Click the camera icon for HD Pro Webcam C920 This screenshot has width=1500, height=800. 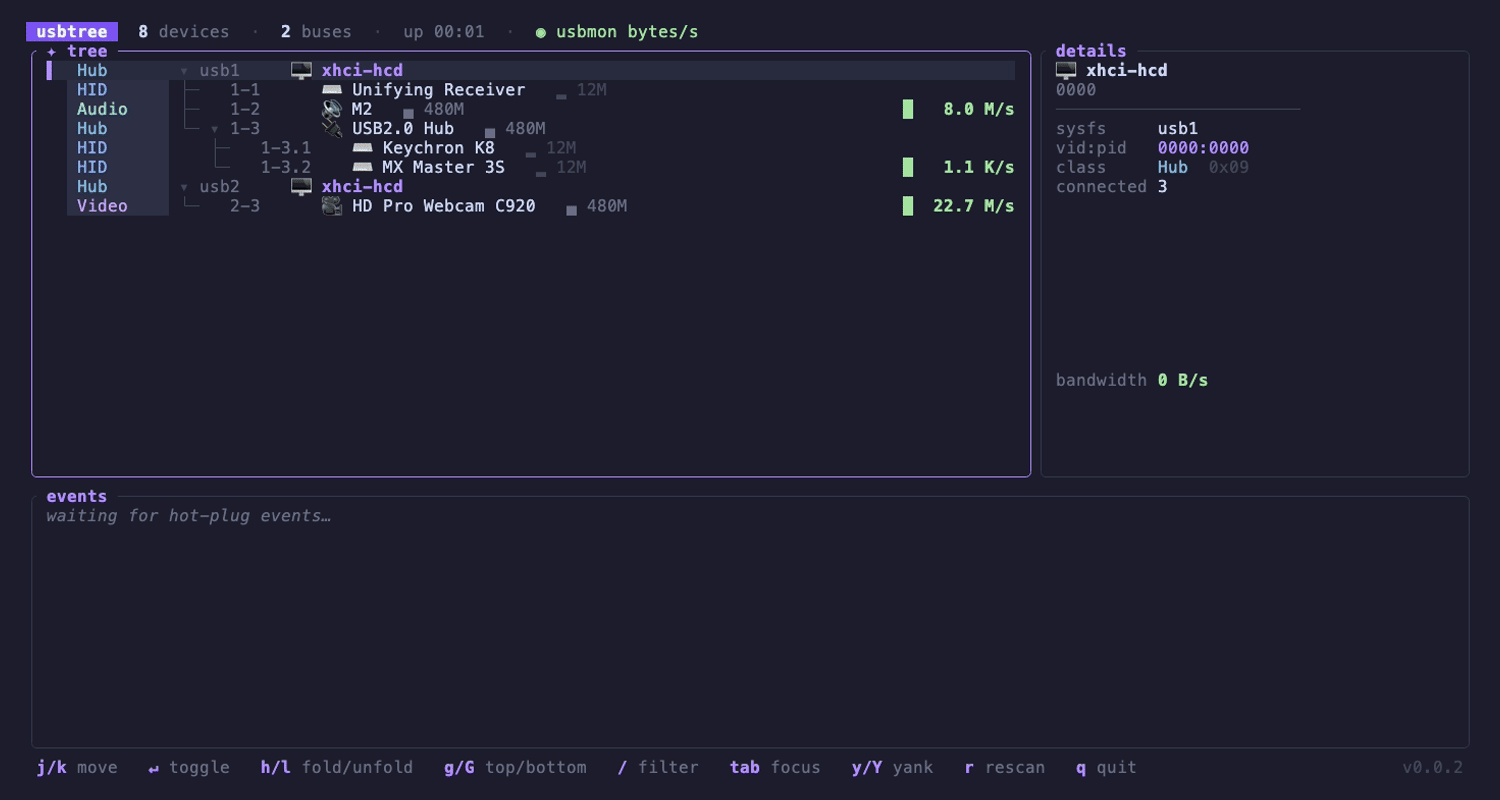click(x=332, y=206)
